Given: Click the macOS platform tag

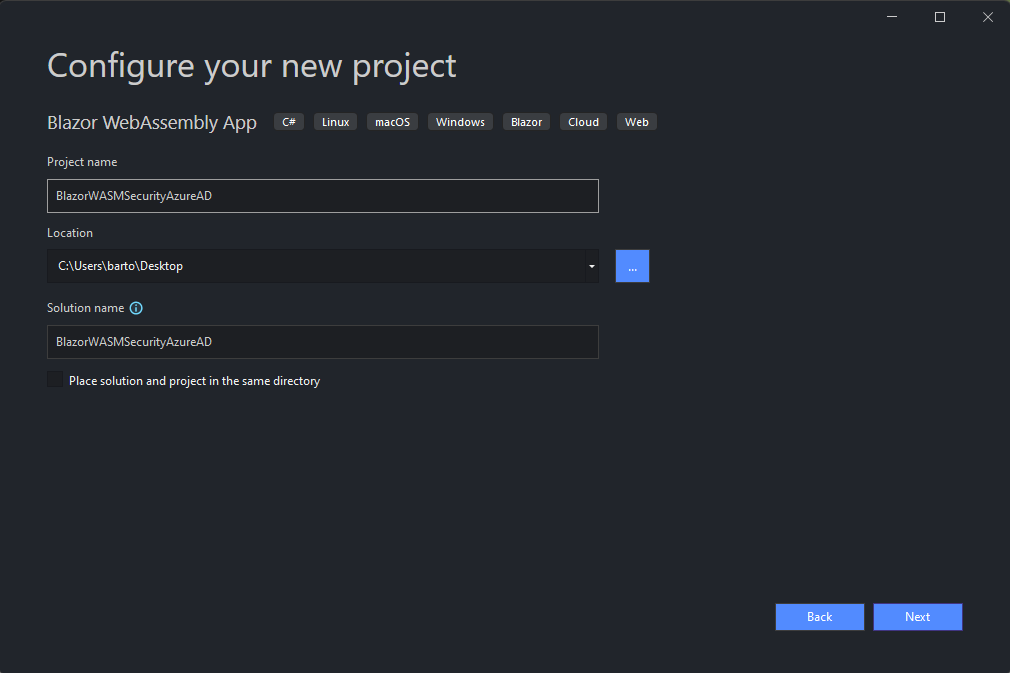Looking at the screenshot, I should coord(392,122).
